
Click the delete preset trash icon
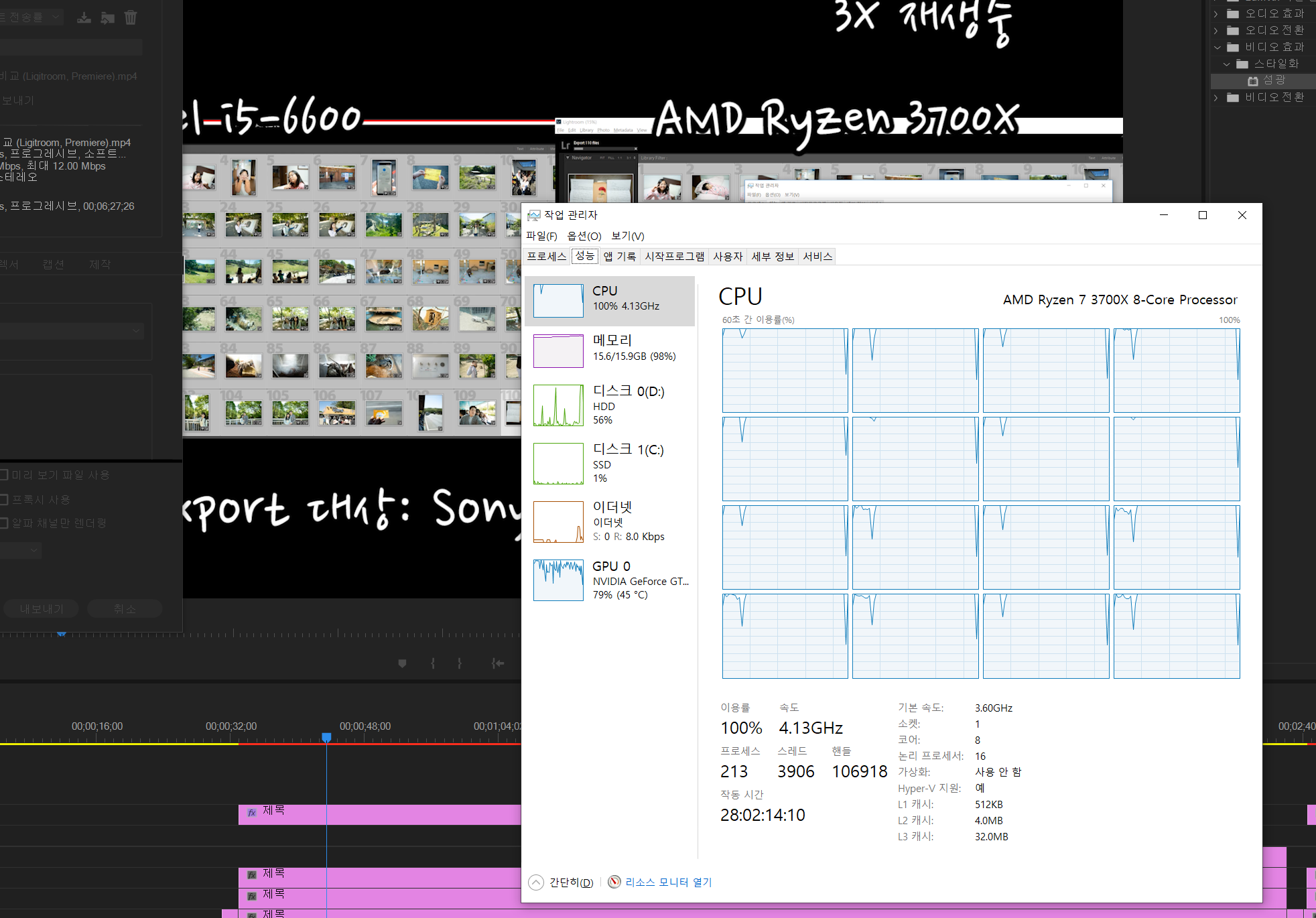pyautogui.click(x=131, y=18)
